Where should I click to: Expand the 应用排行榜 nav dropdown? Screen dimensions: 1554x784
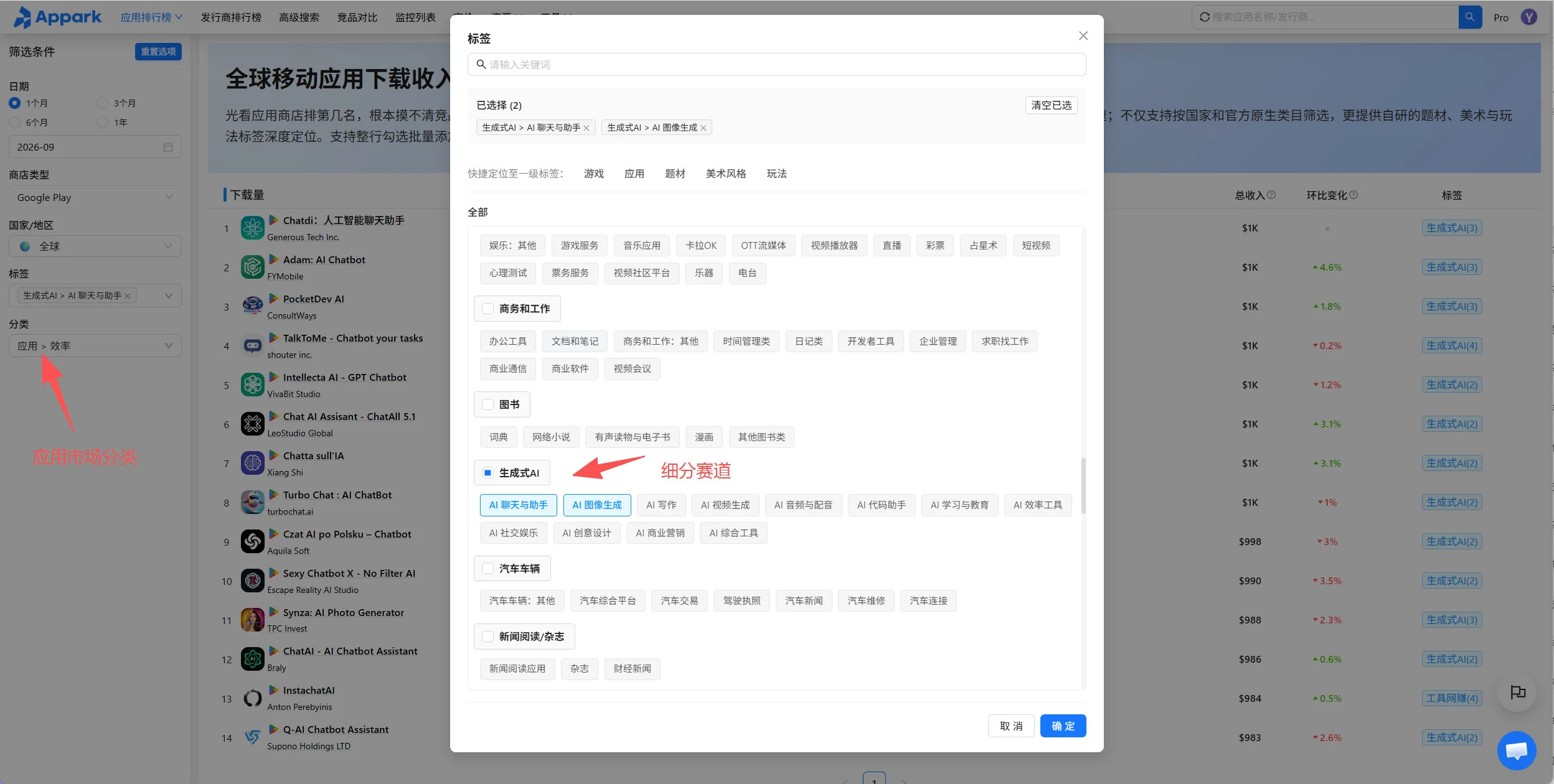click(x=151, y=17)
